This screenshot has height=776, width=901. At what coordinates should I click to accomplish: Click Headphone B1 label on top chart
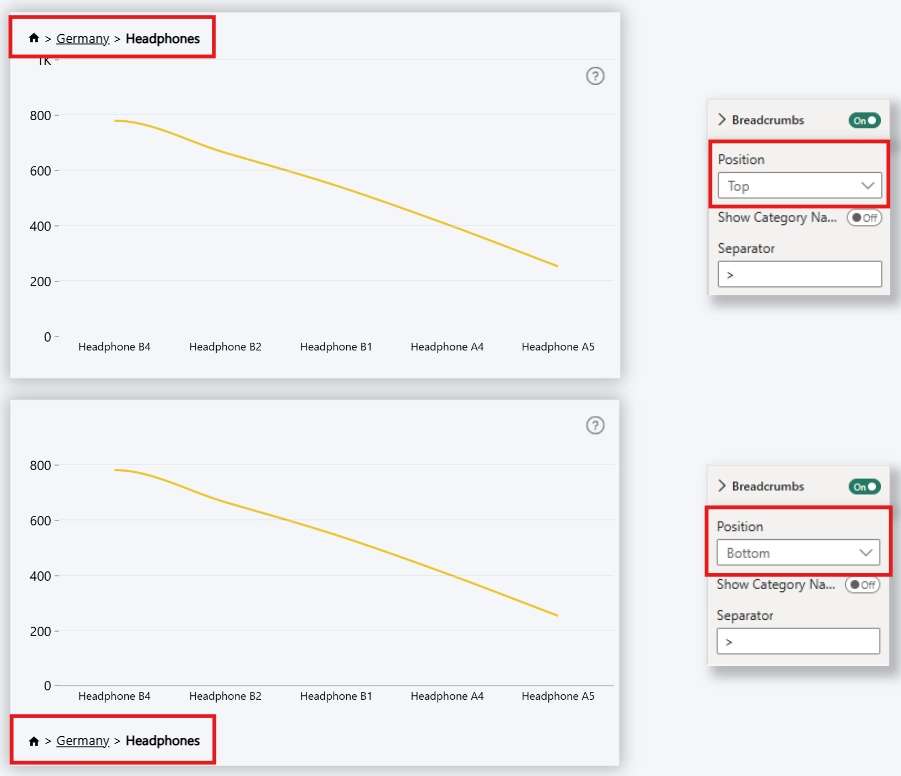[336, 347]
